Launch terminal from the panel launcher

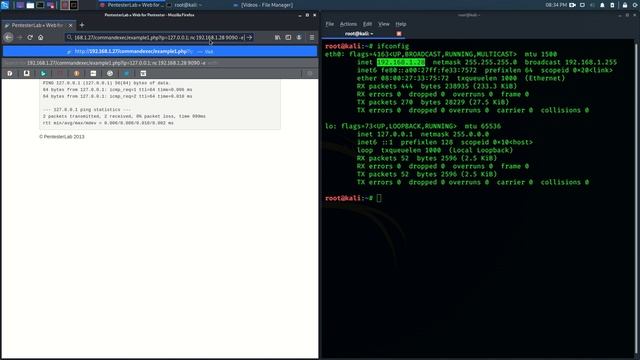tap(40, 5)
